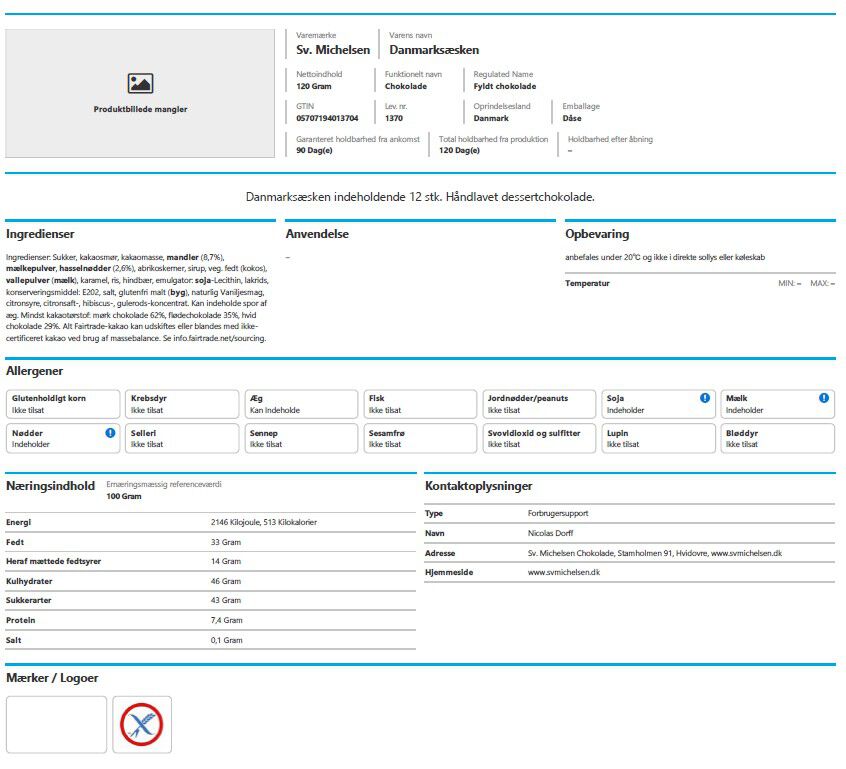
Task: Click the "Produktbillede mangler" caption
Action: tap(140, 109)
